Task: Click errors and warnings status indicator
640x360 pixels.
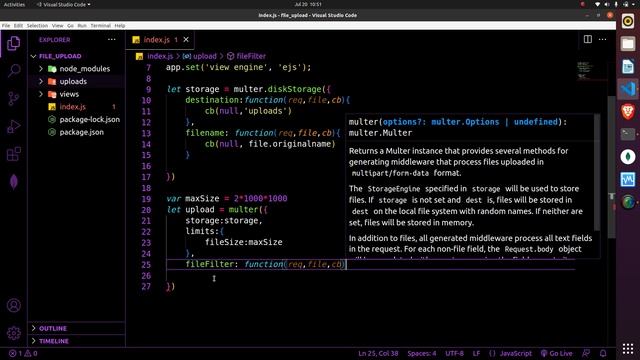Action: (x=23, y=353)
